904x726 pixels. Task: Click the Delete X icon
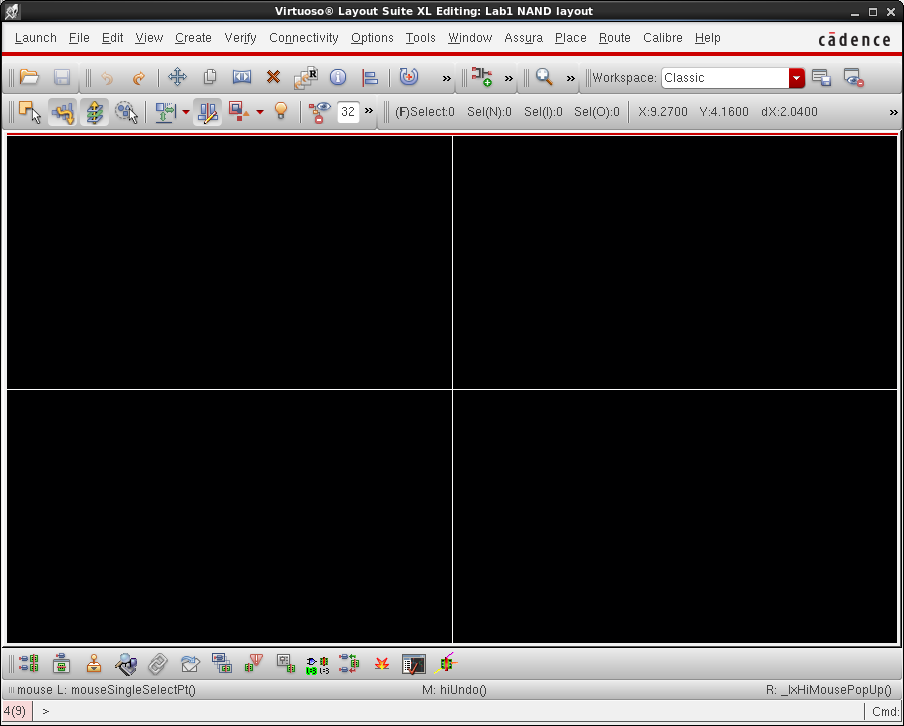[273, 77]
